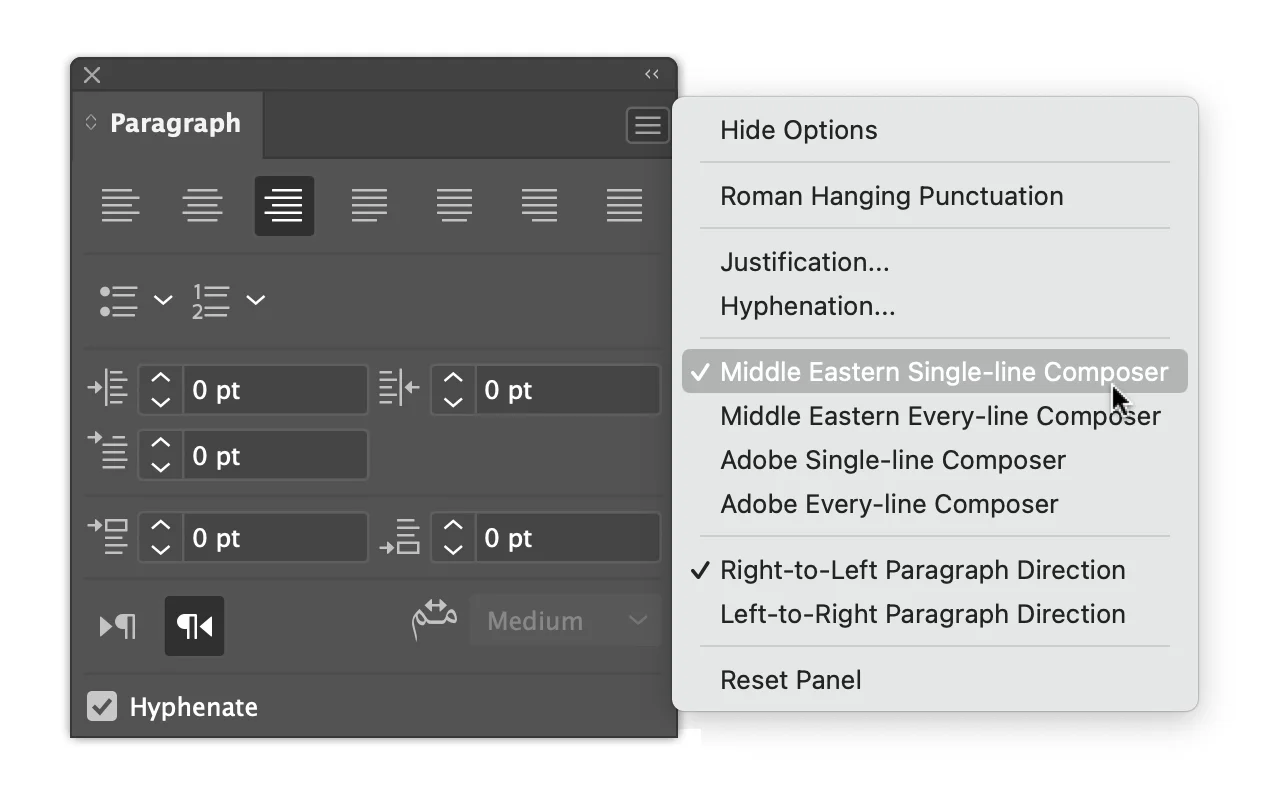Screen dimensions: 1277x788
Task: Open Justification... dialog
Action: tap(805, 262)
